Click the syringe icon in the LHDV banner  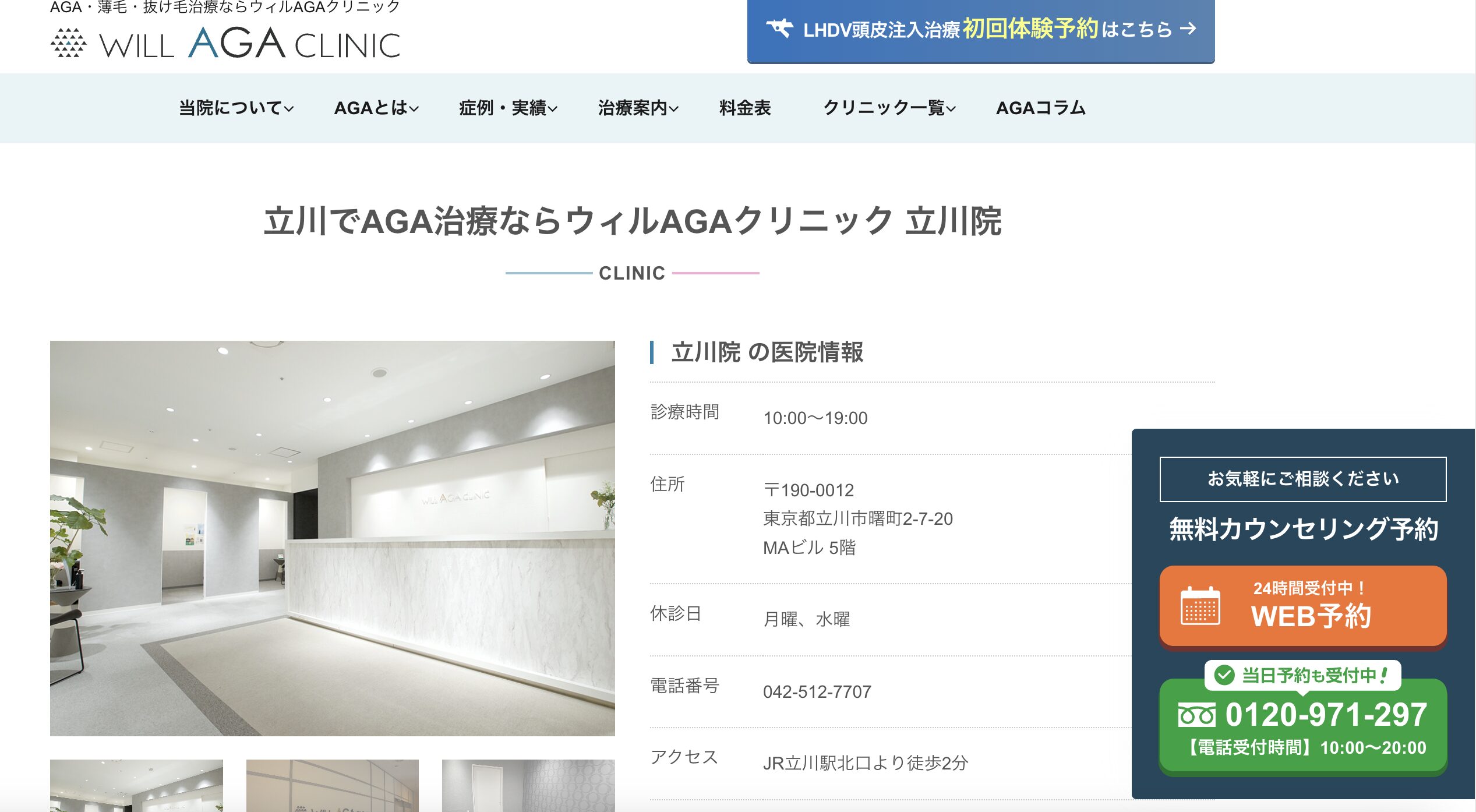coord(779,28)
